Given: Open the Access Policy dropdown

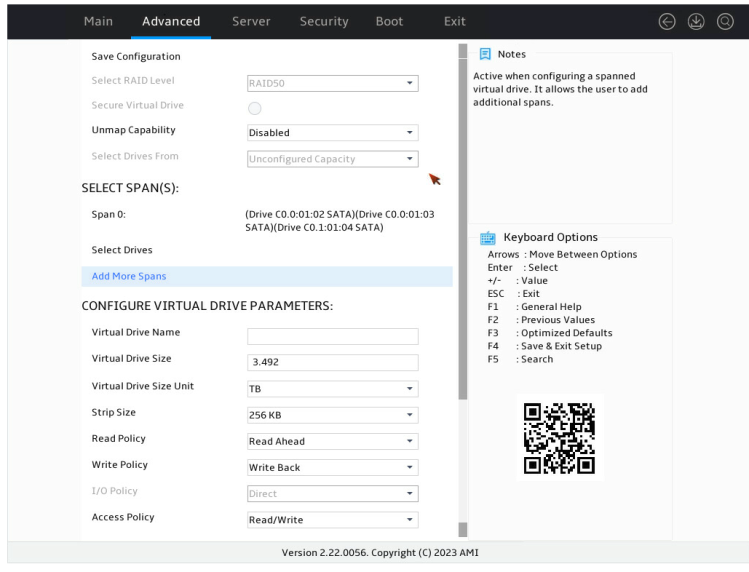Looking at the screenshot, I should tap(332, 520).
